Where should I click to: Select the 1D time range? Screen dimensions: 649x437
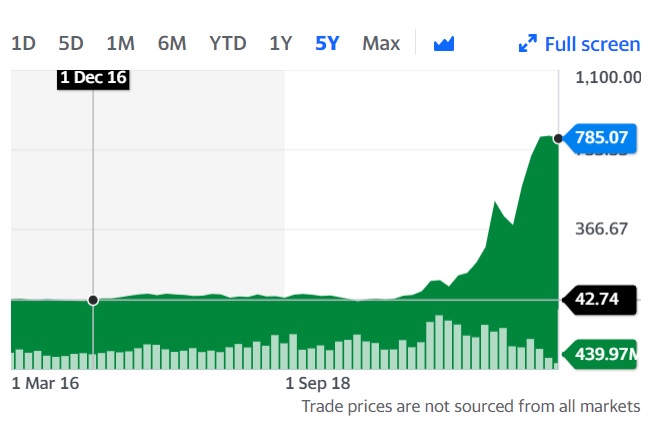click(x=23, y=43)
